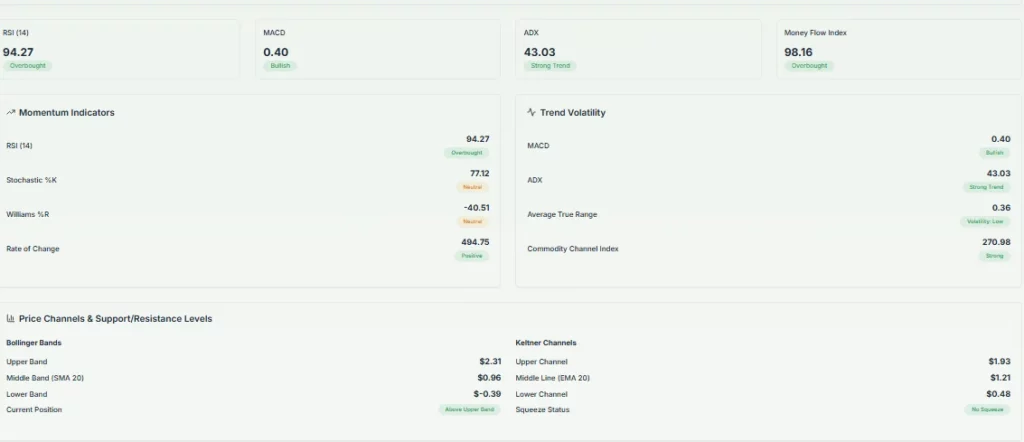
Task: Click the Positive badge for Rate of Change
Action: tap(472, 256)
